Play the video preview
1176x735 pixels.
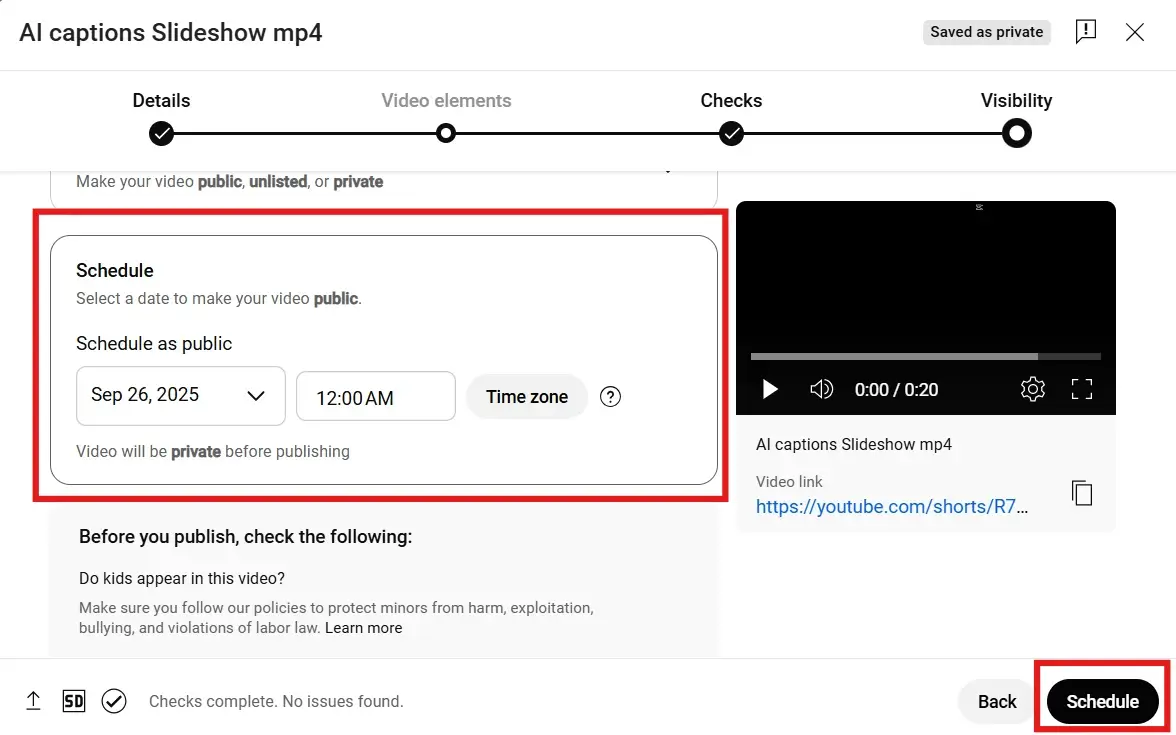click(x=770, y=389)
